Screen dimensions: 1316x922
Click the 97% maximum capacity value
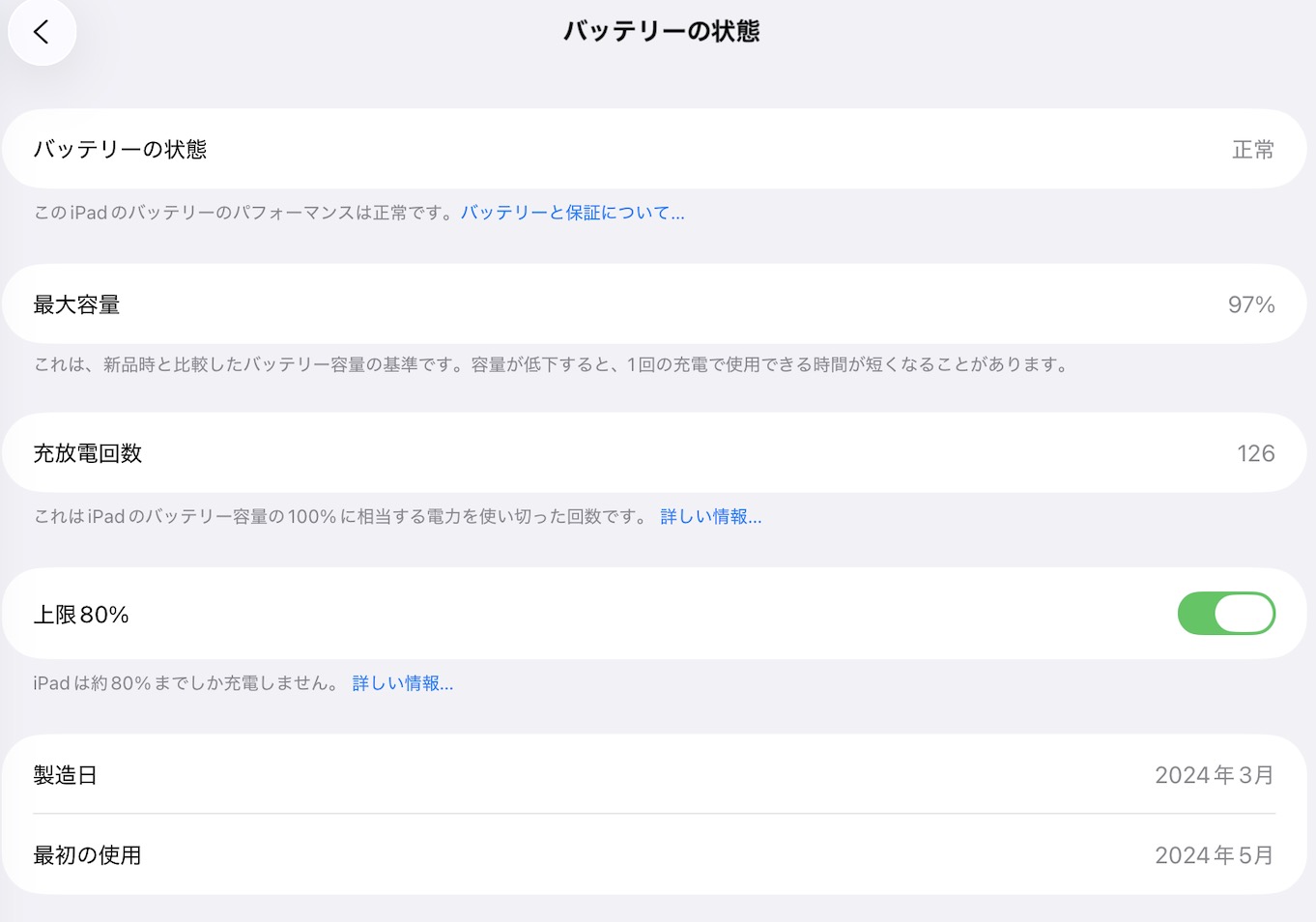coord(1250,304)
